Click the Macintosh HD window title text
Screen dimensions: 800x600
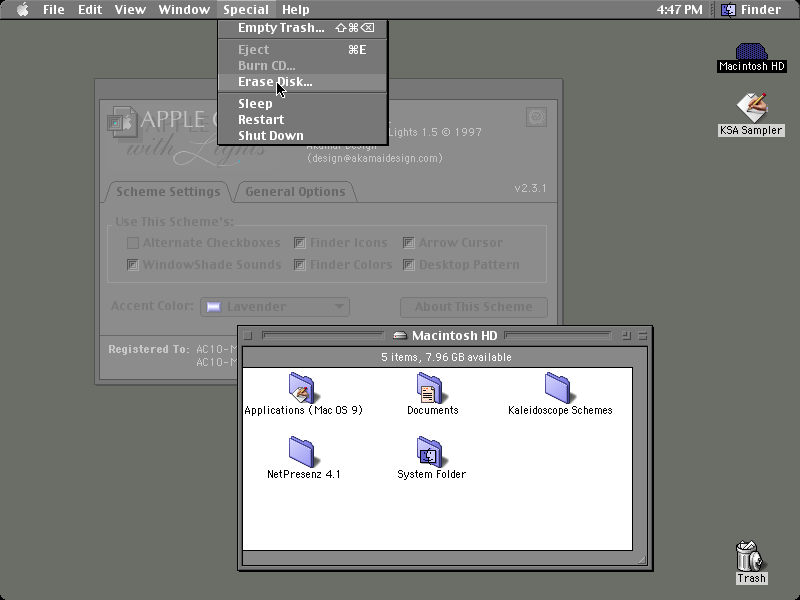point(455,336)
